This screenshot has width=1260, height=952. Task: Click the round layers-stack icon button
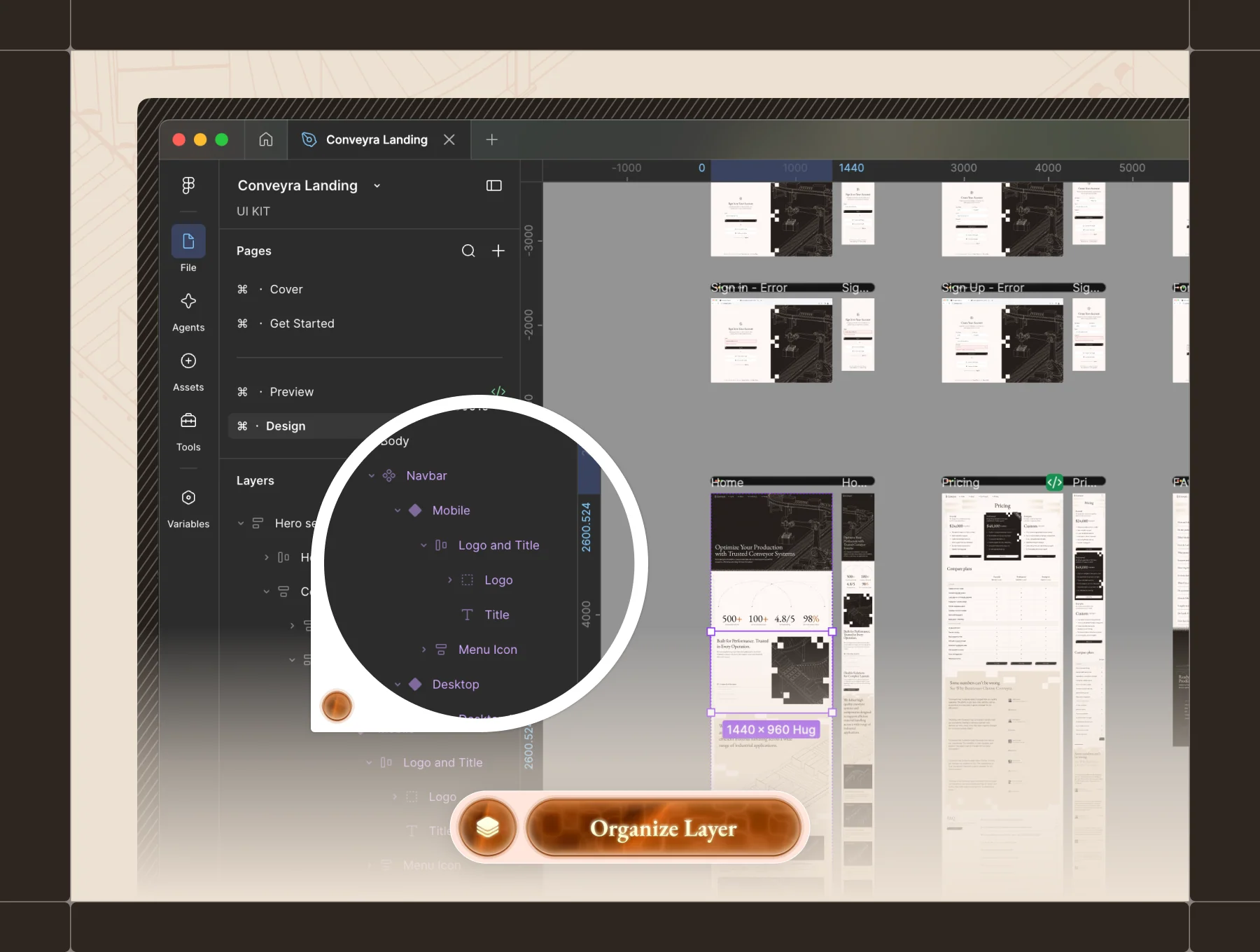pyautogui.click(x=488, y=828)
